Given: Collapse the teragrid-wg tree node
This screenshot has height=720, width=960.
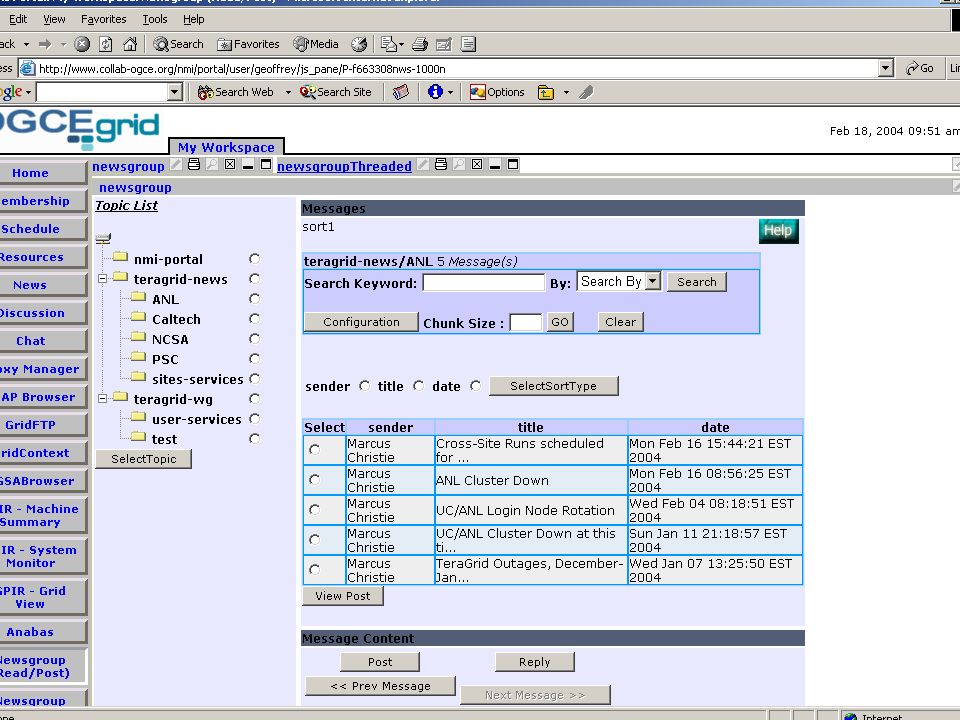Looking at the screenshot, I should [x=103, y=399].
